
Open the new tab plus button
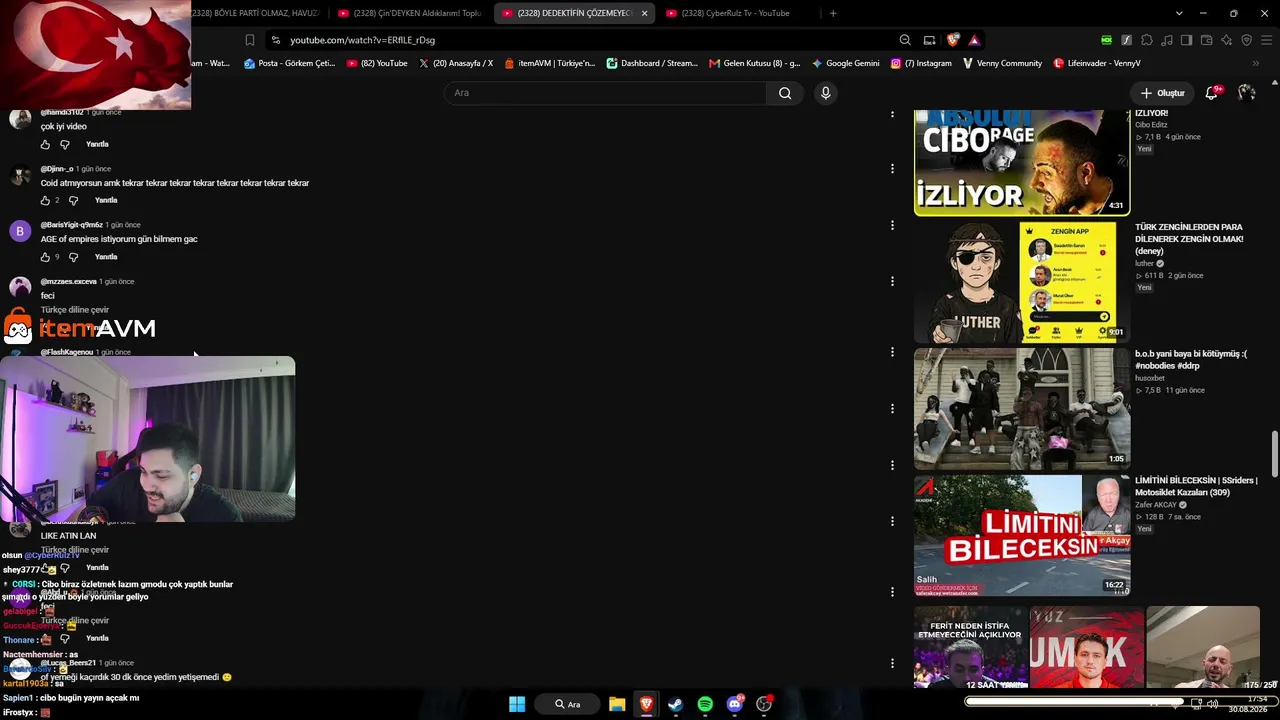pyautogui.click(x=833, y=13)
